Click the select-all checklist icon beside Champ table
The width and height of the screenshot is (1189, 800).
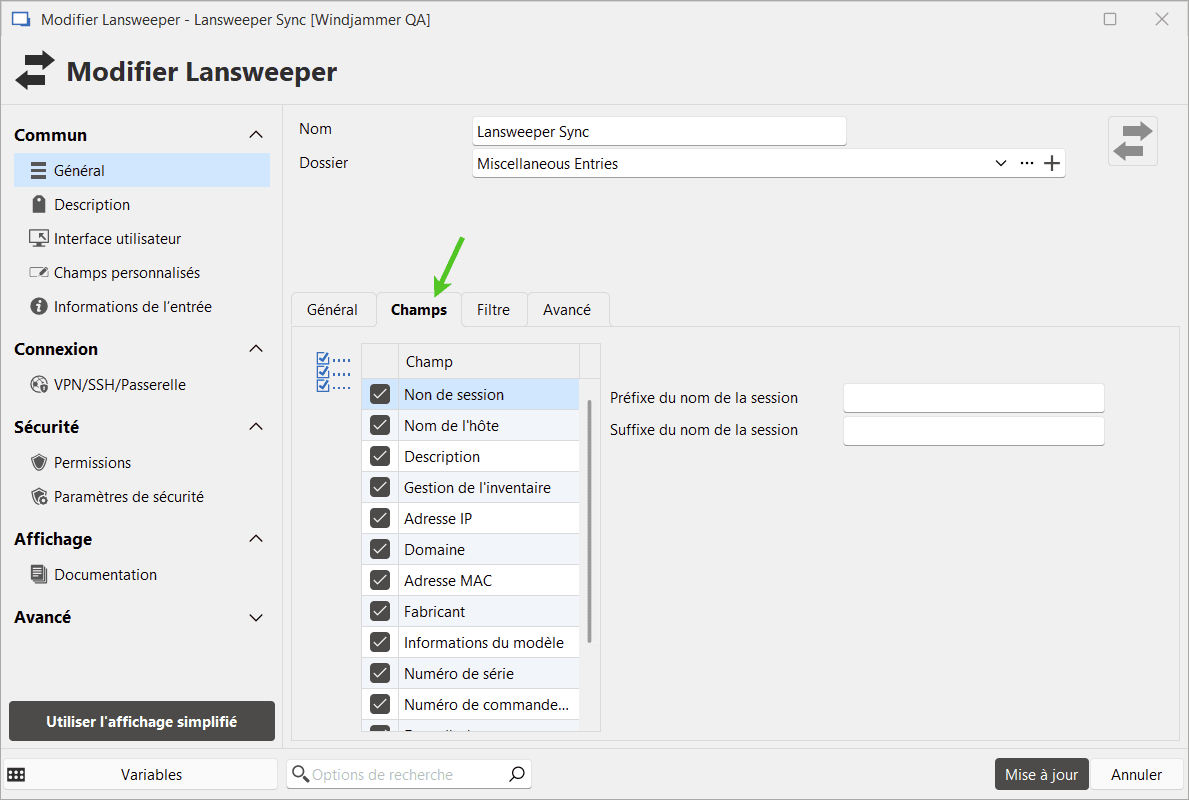pyautogui.click(x=333, y=372)
